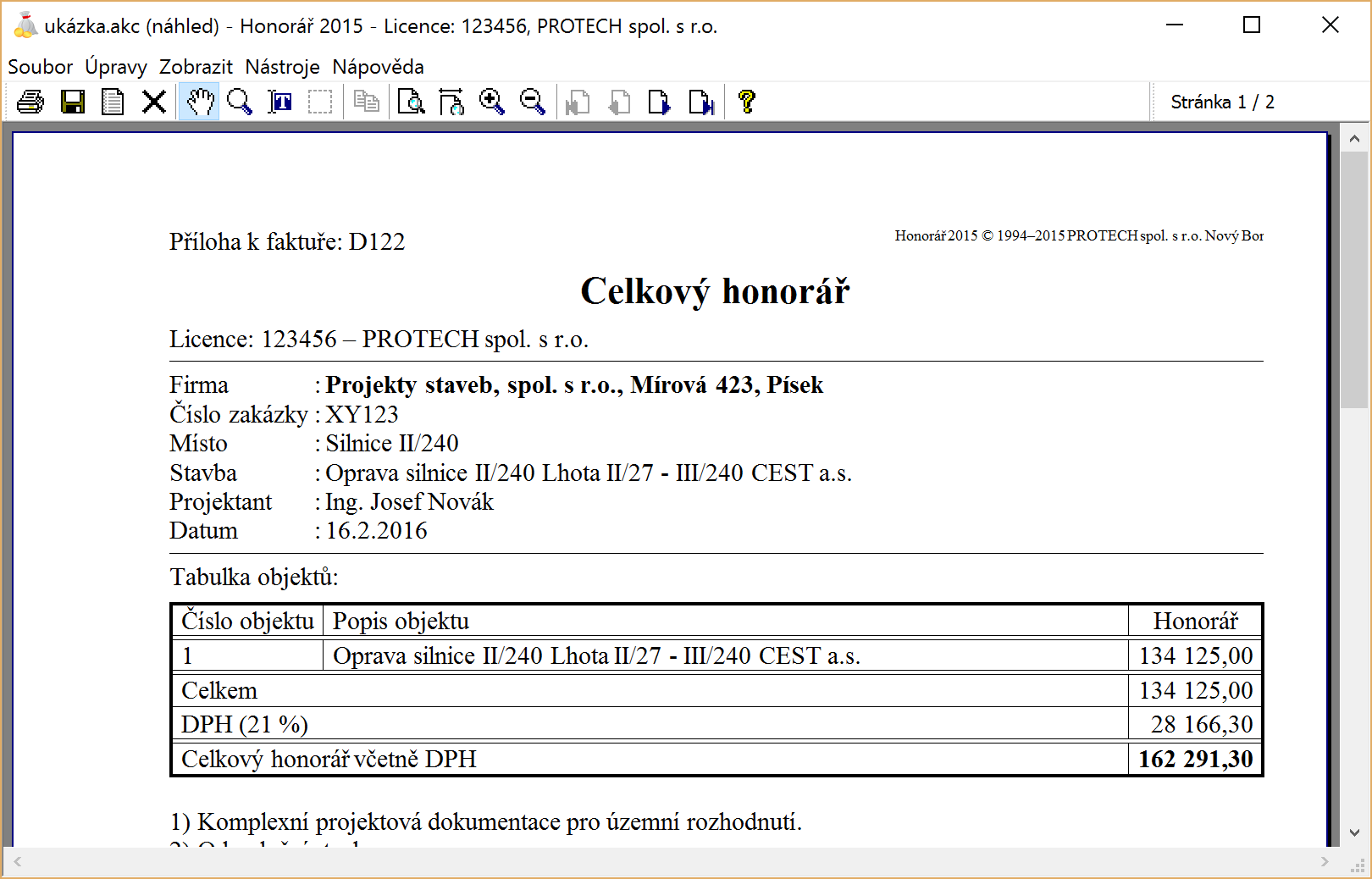Select the Hand pan tool
Viewport: 1372px width, 879px height.
(199, 102)
